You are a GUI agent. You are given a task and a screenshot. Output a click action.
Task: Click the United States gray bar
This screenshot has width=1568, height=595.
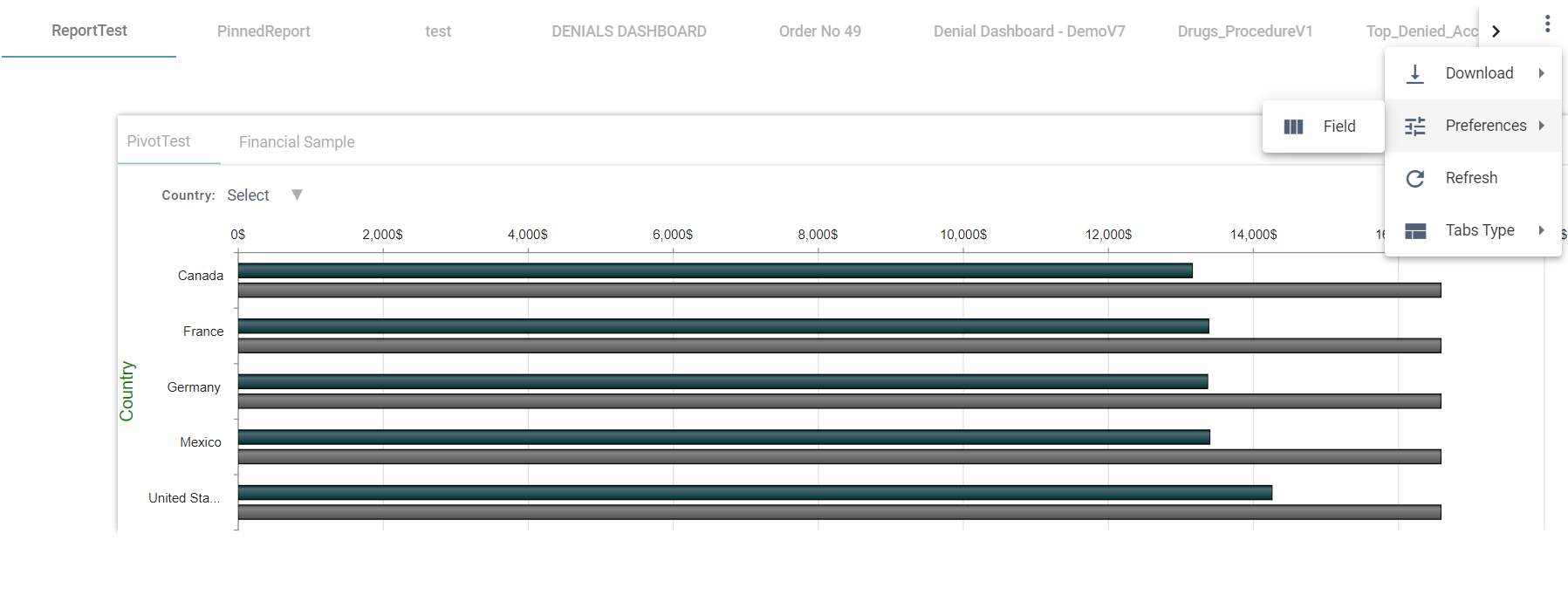(x=838, y=512)
